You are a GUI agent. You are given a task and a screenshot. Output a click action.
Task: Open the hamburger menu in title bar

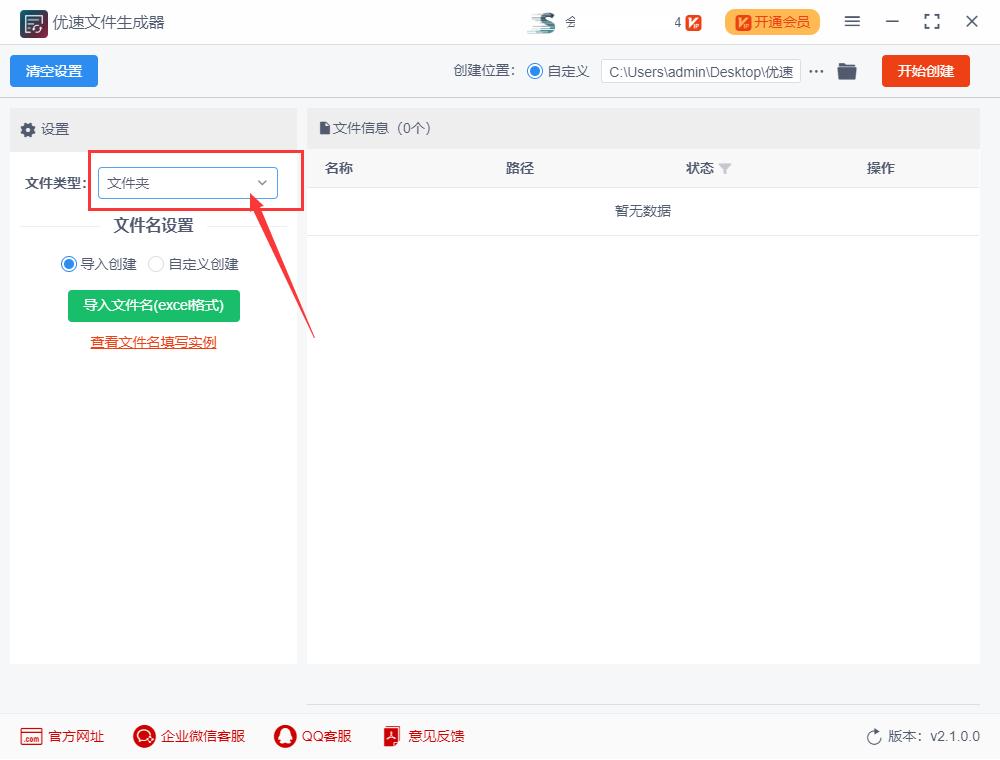pyautogui.click(x=853, y=21)
